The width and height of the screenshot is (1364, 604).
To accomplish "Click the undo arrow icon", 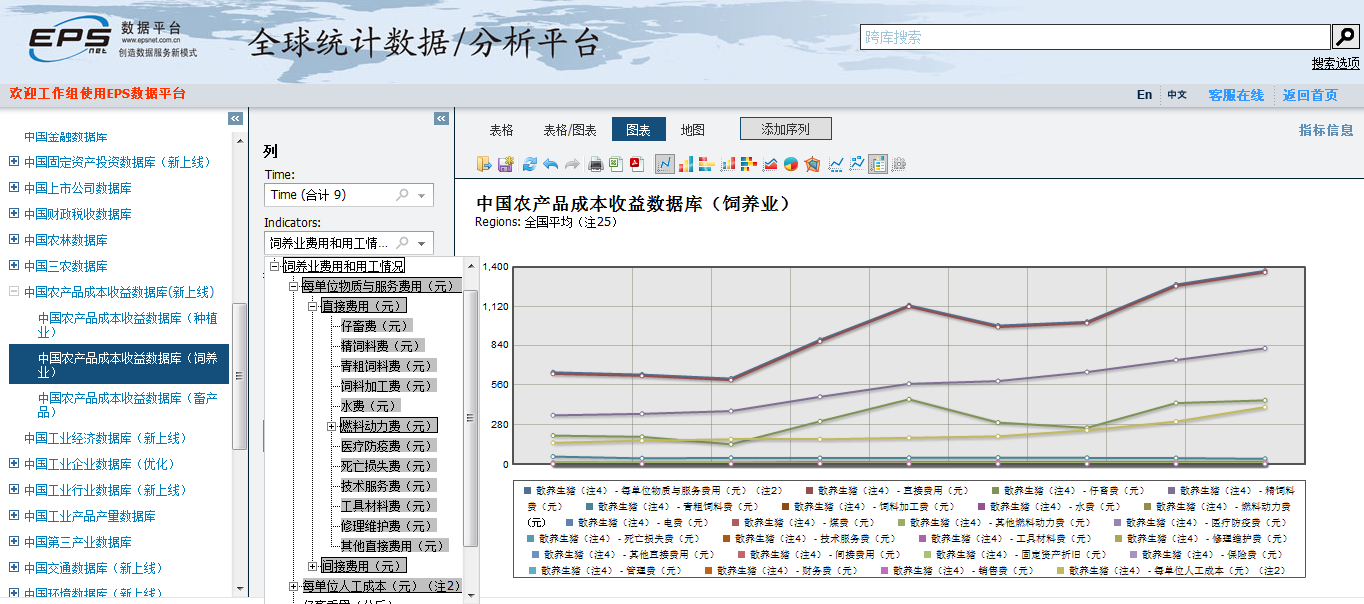I will tap(550, 164).
